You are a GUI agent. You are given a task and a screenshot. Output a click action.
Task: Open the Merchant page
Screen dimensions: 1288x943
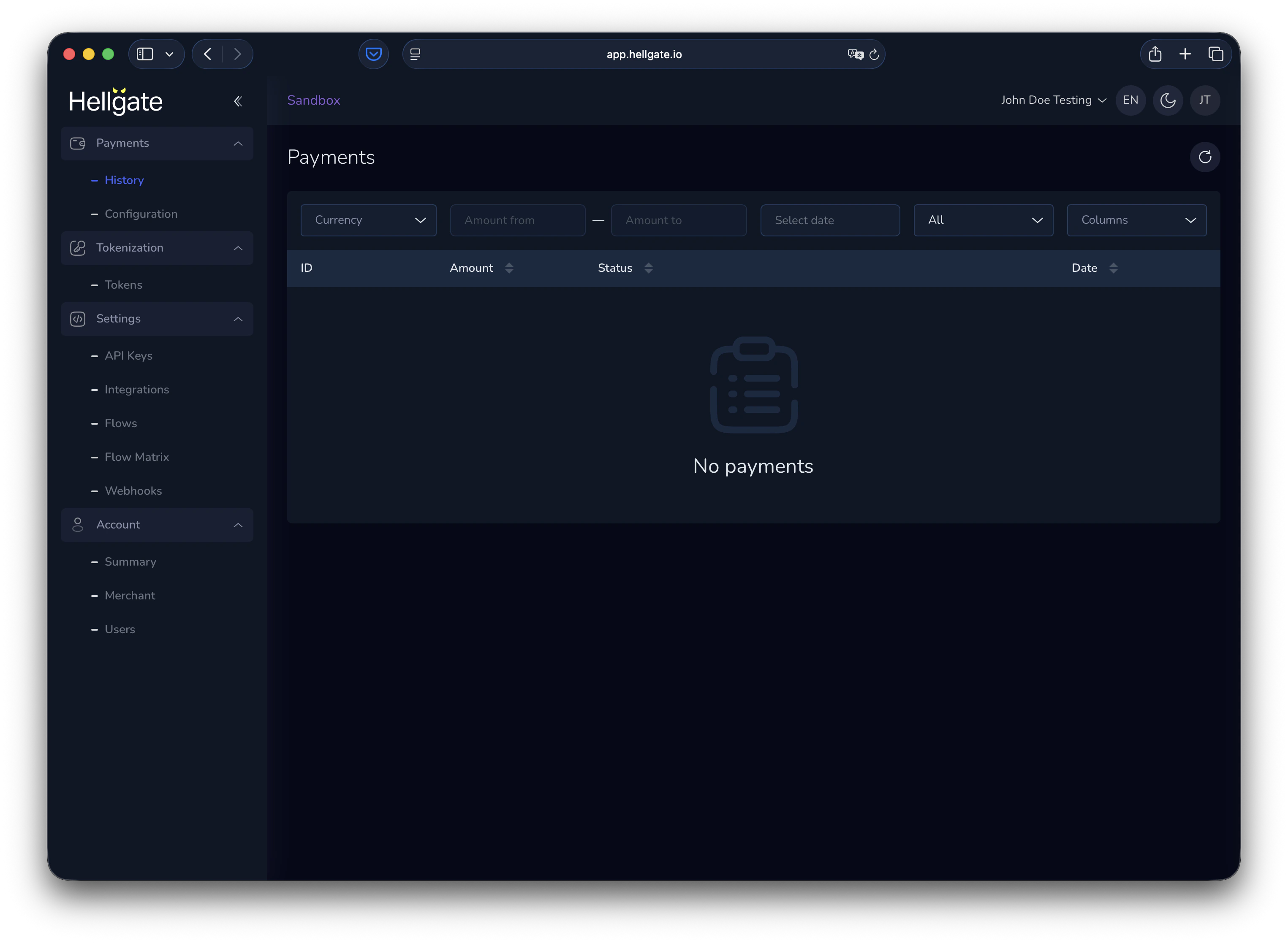[x=130, y=595]
